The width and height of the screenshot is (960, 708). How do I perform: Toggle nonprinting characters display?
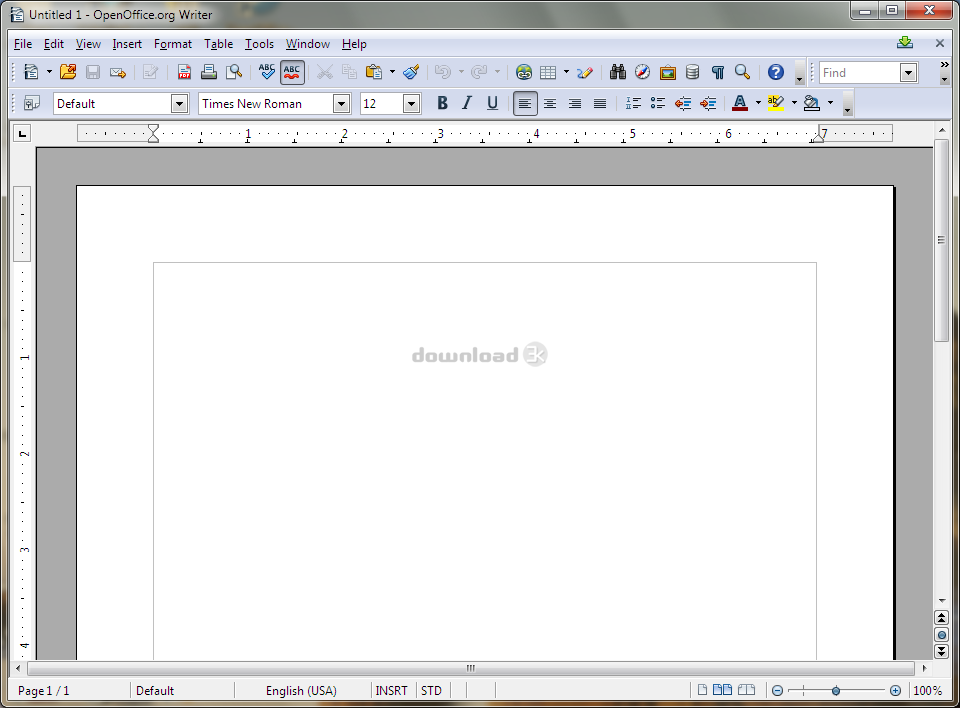(717, 72)
